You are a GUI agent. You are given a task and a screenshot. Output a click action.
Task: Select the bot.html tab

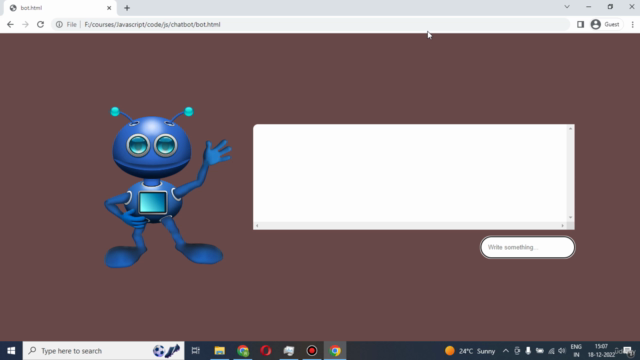pos(59,8)
